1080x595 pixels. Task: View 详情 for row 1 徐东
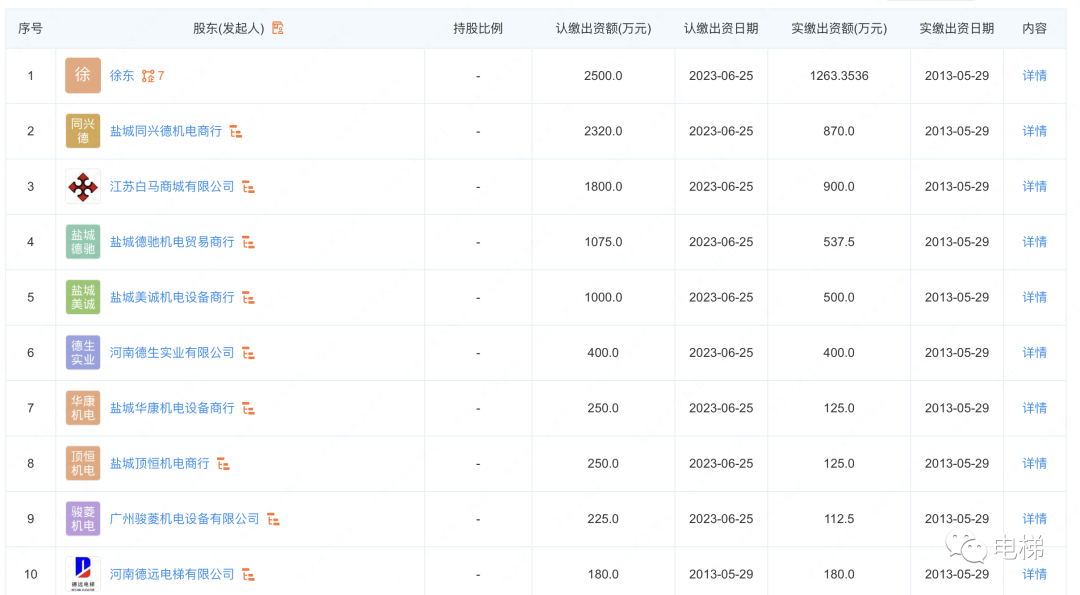click(1035, 76)
